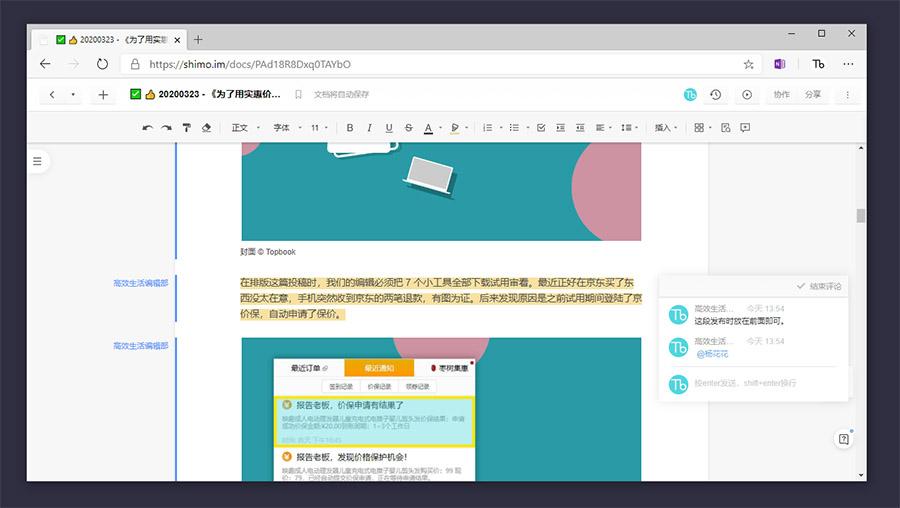Open the template grid menu icon

point(699,128)
